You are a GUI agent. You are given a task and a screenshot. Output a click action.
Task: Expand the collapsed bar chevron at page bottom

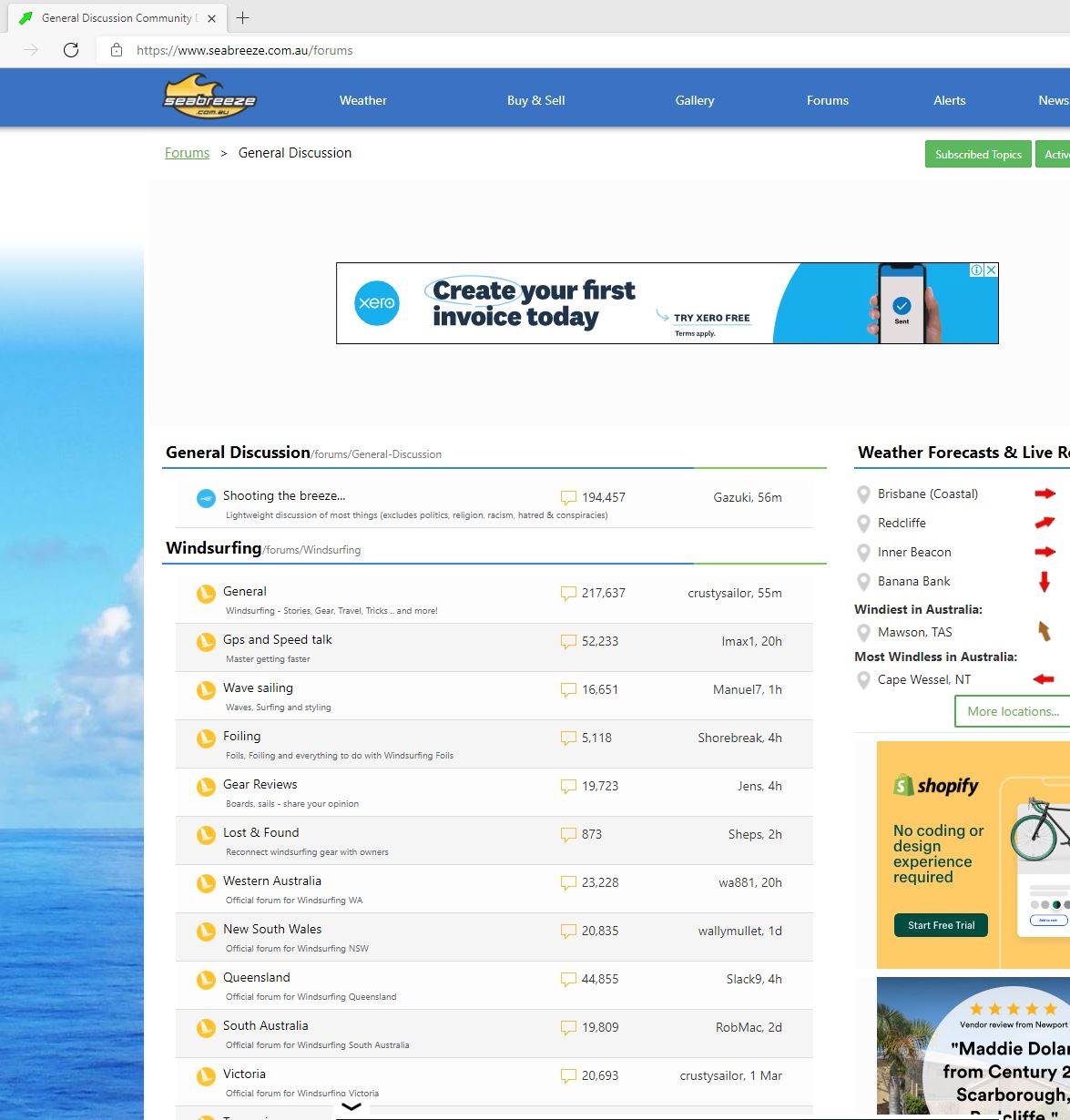tap(351, 1107)
